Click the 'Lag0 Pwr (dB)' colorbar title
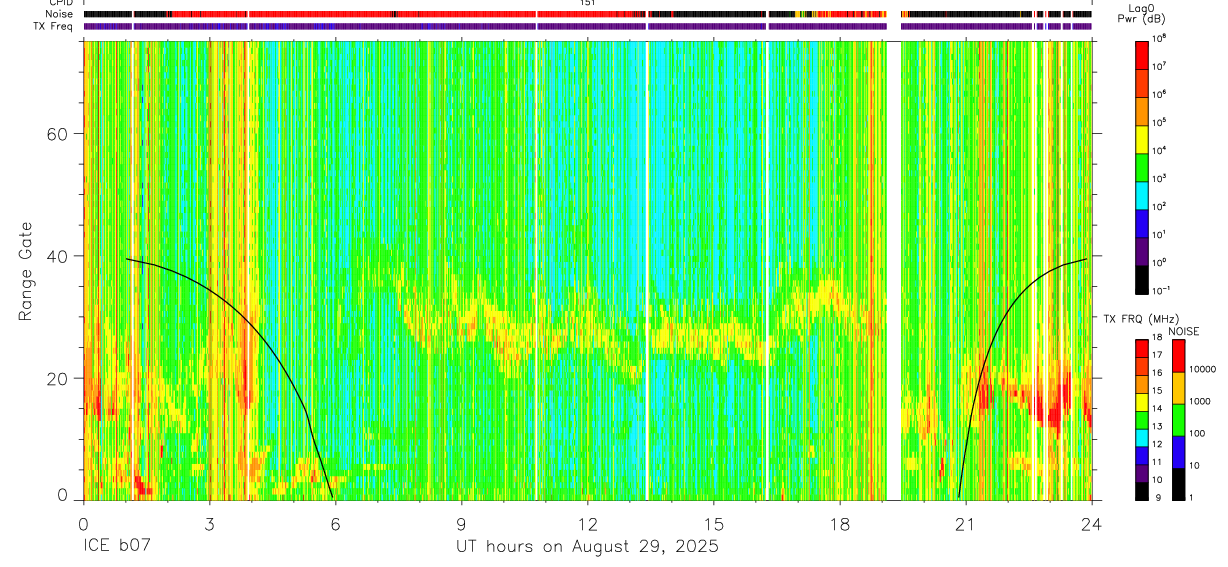1228x567 pixels. coord(1143,12)
